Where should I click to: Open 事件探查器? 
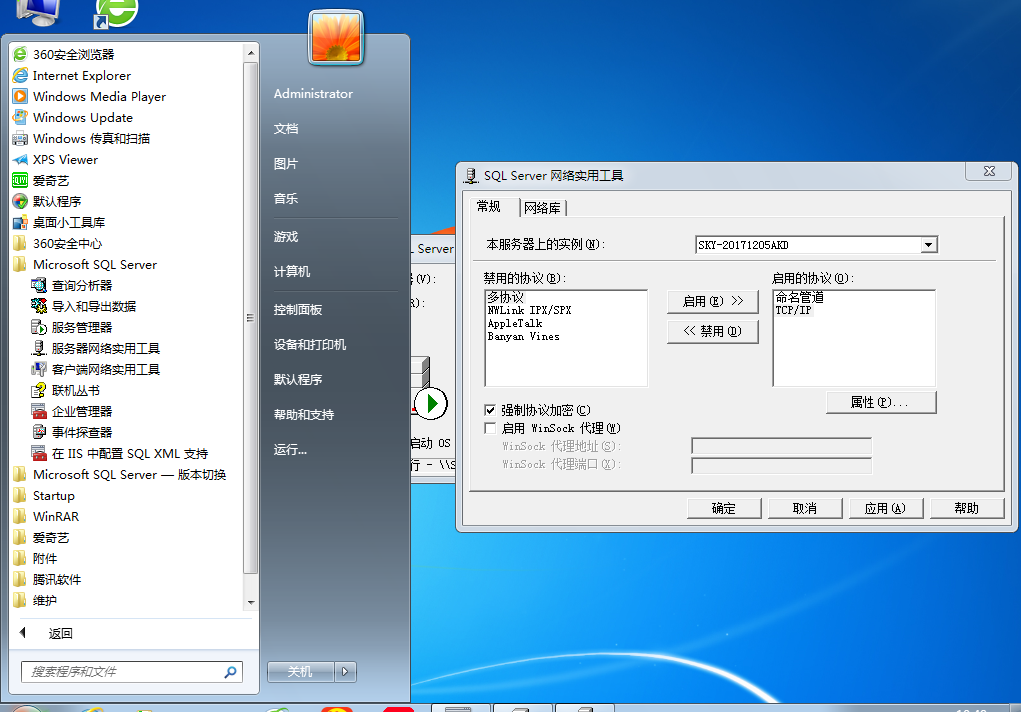point(72,432)
